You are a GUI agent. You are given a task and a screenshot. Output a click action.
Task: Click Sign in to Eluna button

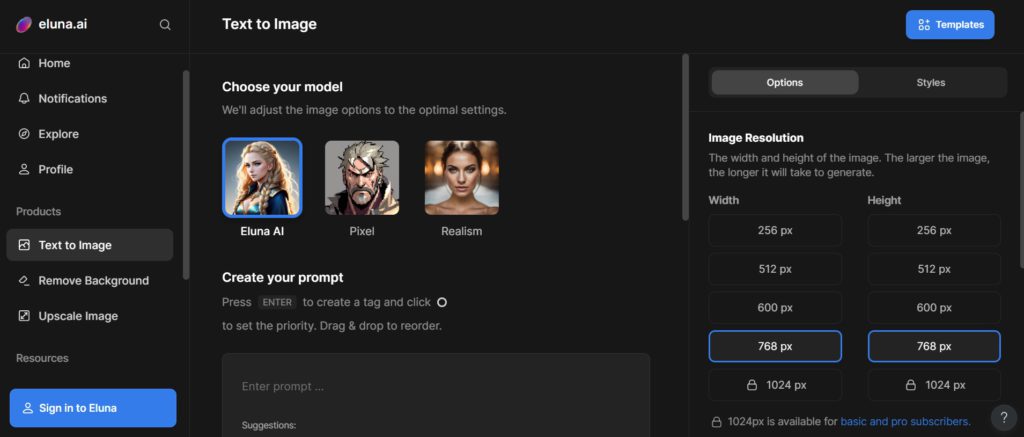(x=93, y=408)
